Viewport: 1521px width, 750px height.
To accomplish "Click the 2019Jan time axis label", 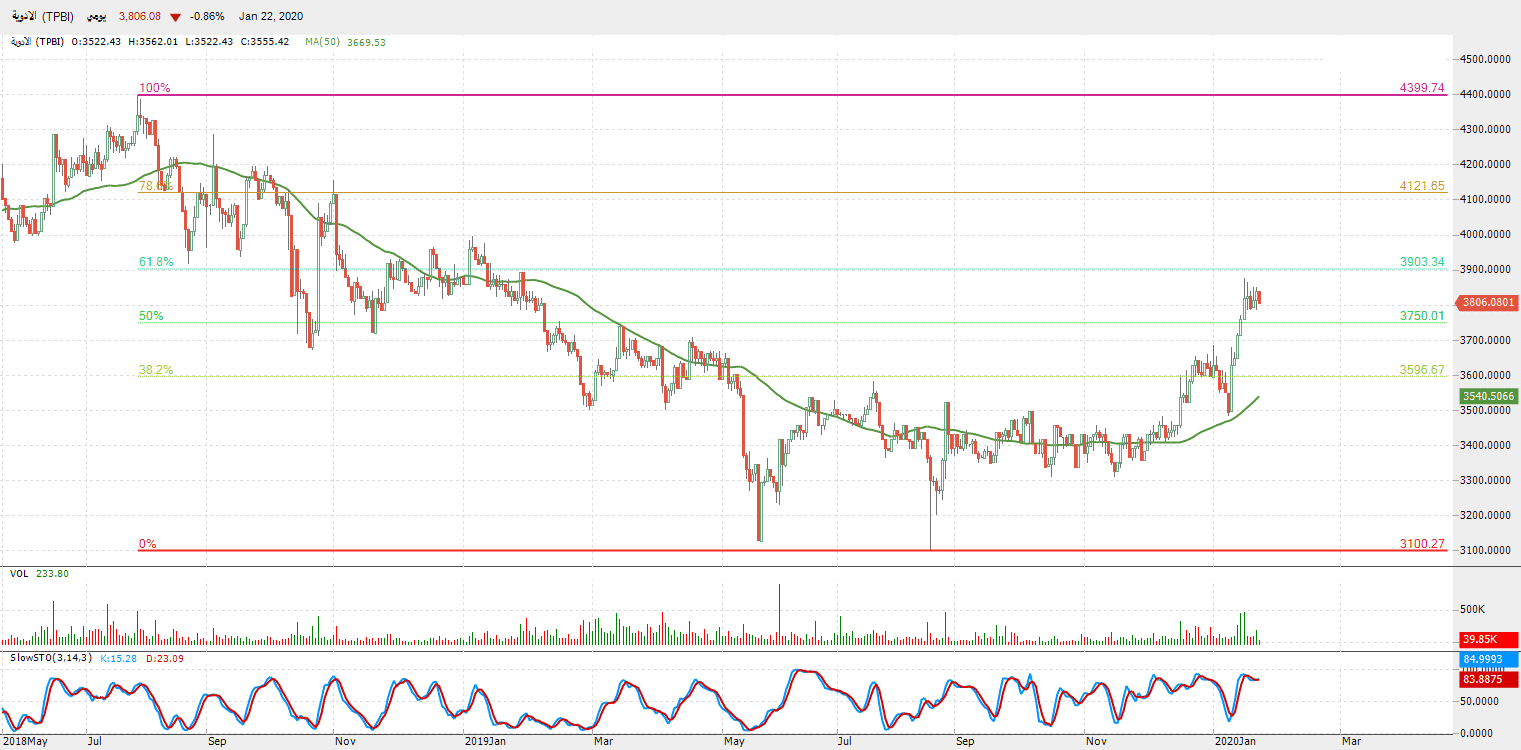I will pyautogui.click(x=486, y=742).
